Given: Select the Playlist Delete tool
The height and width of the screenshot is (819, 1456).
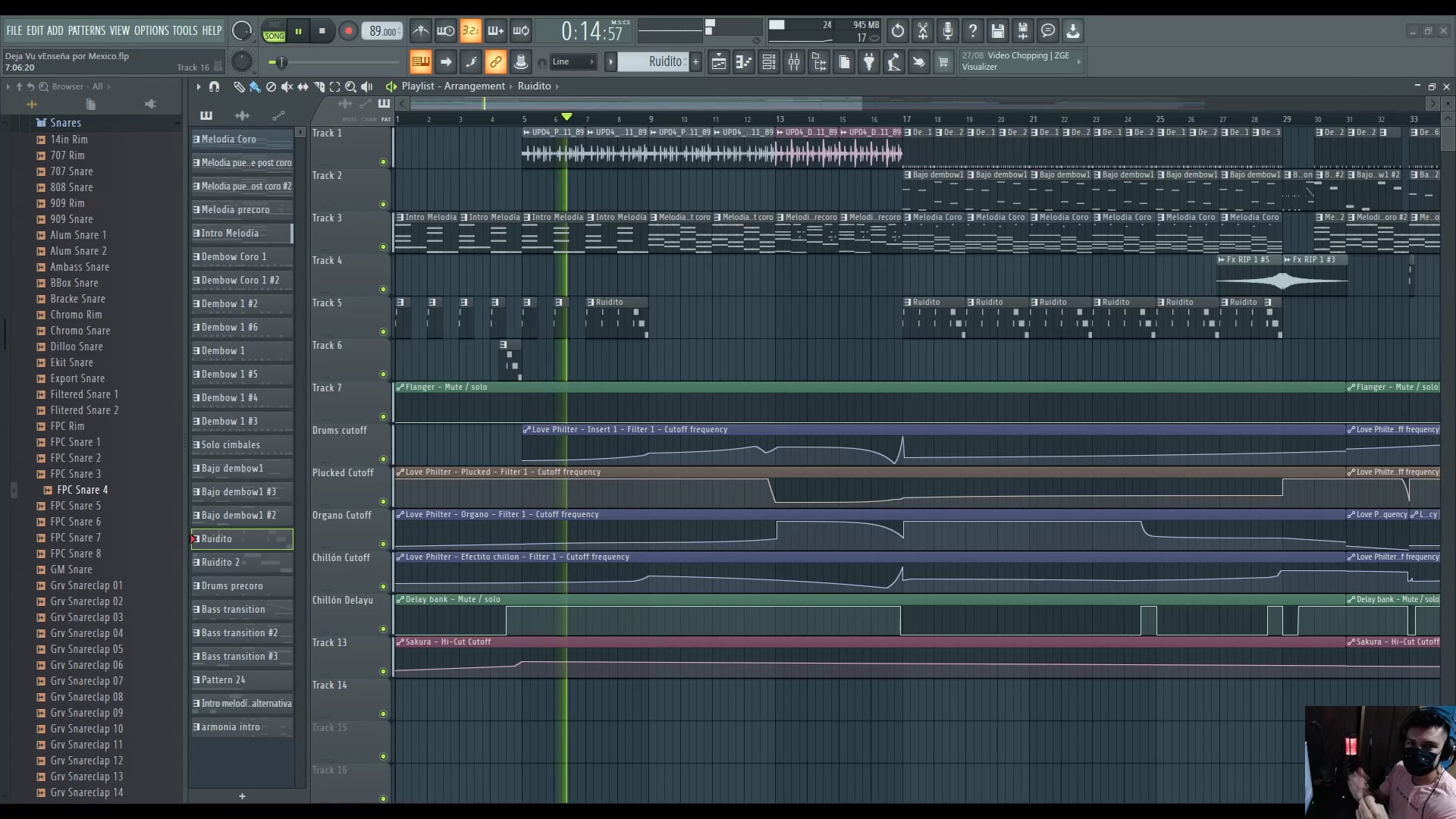Looking at the screenshot, I should click(270, 86).
